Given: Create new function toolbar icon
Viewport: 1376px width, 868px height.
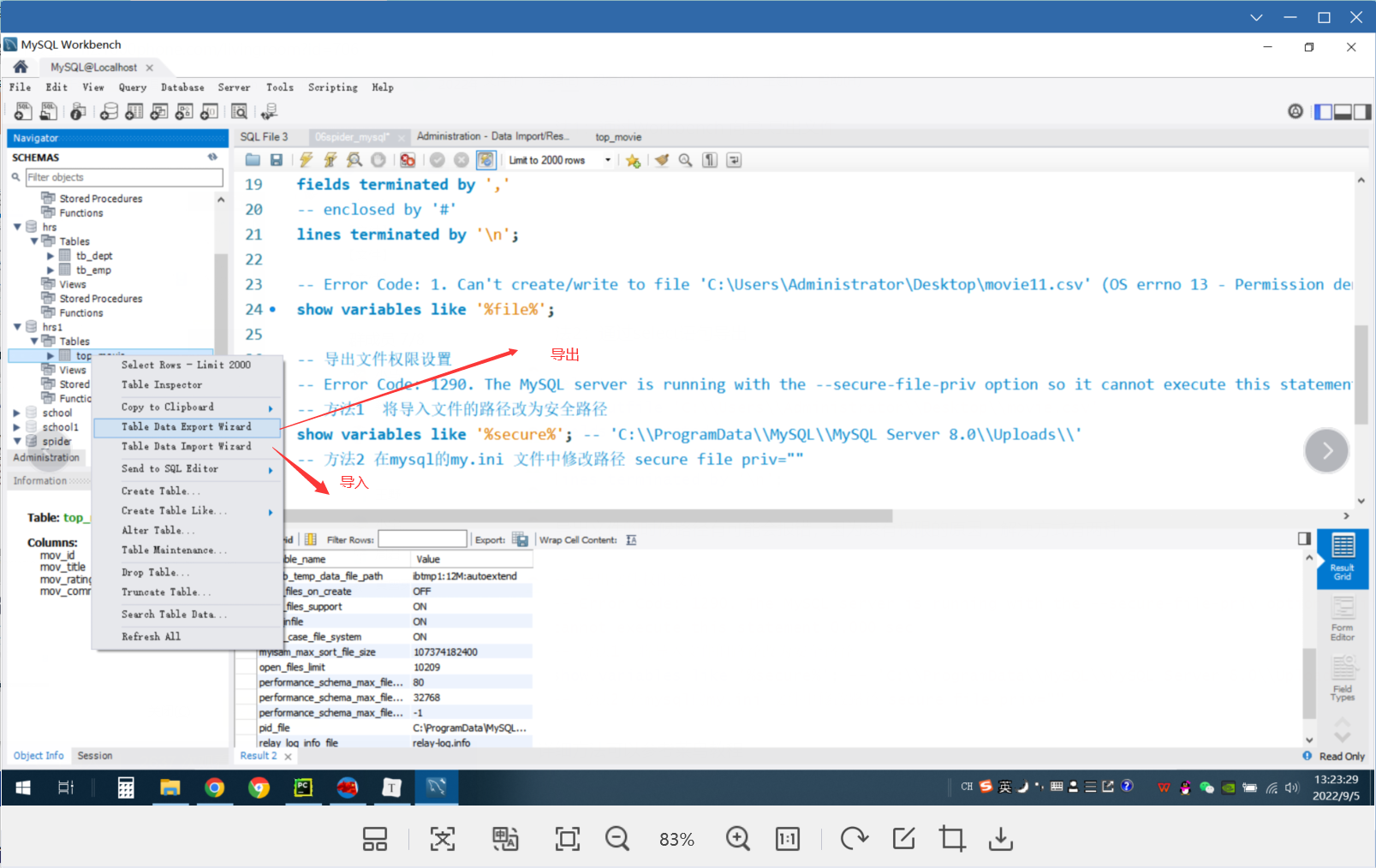Looking at the screenshot, I should pos(209,111).
